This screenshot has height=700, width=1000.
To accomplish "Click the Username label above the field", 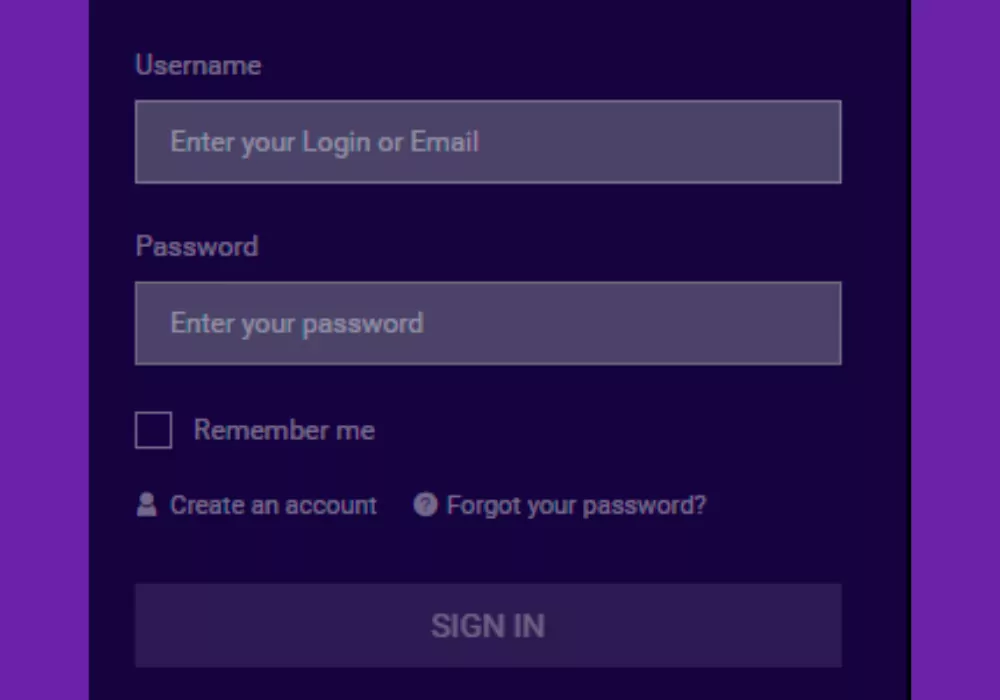I will pyautogui.click(x=197, y=65).
